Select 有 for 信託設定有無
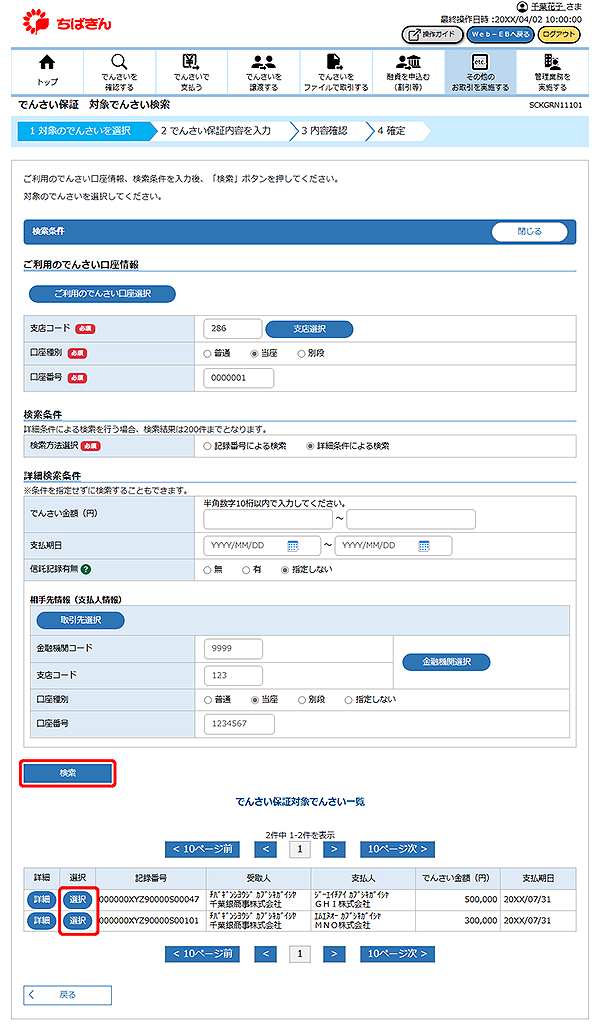 244,569
